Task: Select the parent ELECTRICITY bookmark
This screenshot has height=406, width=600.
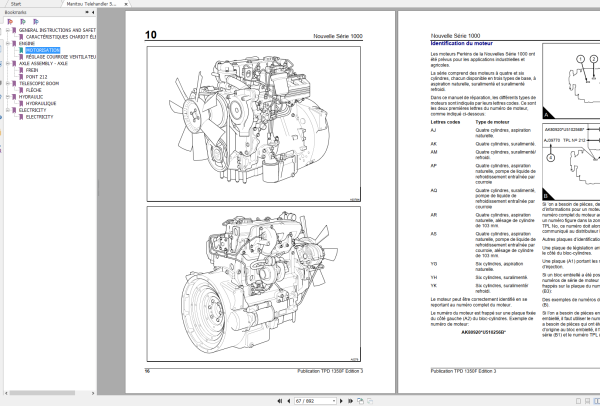Action: click(33, 110)
